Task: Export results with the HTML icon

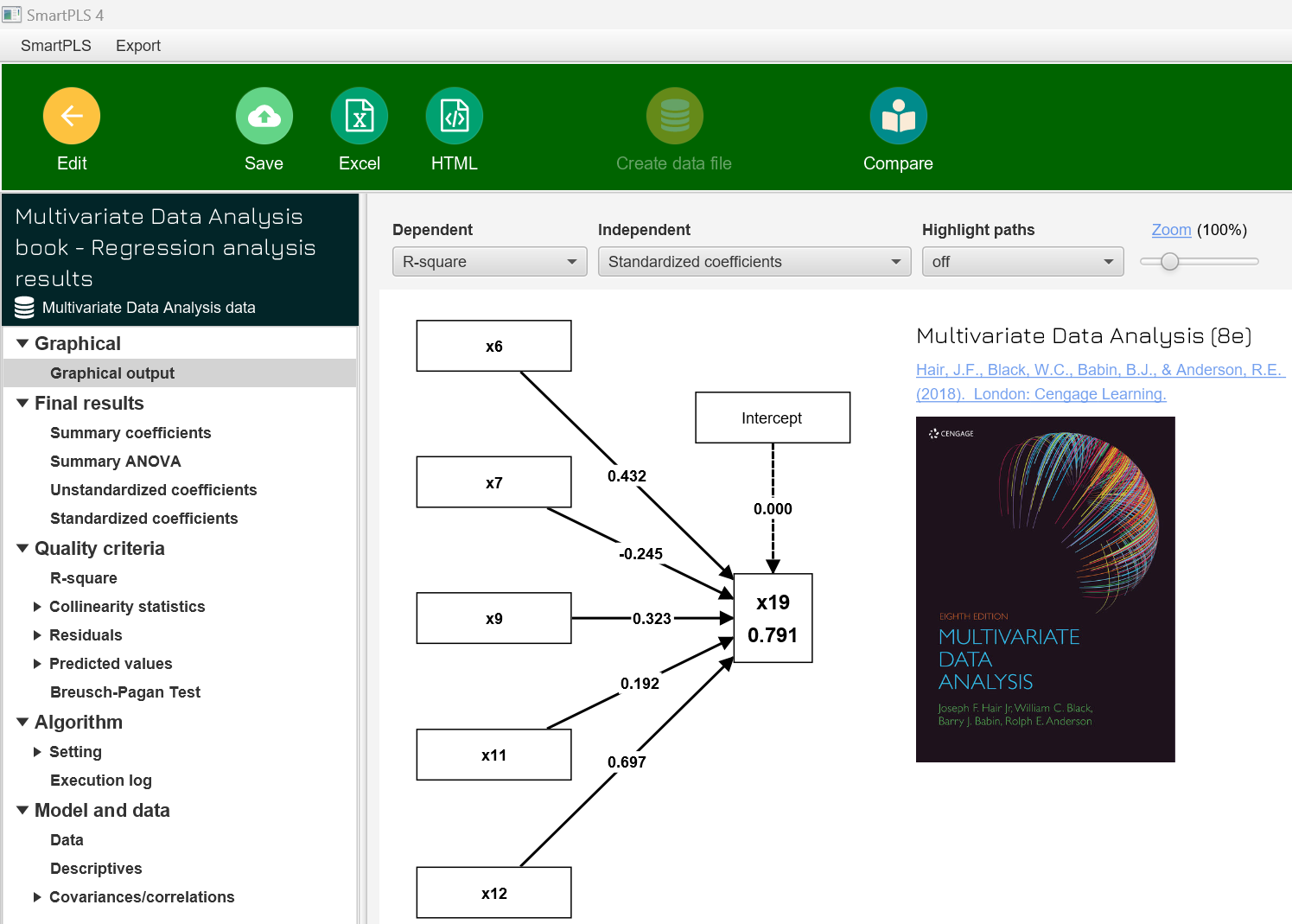Action: click(455, 116)
